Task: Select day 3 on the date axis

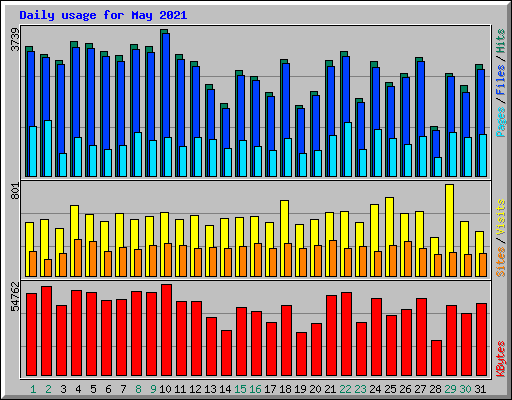Action: pyautogui.click(x=63, y=389)
